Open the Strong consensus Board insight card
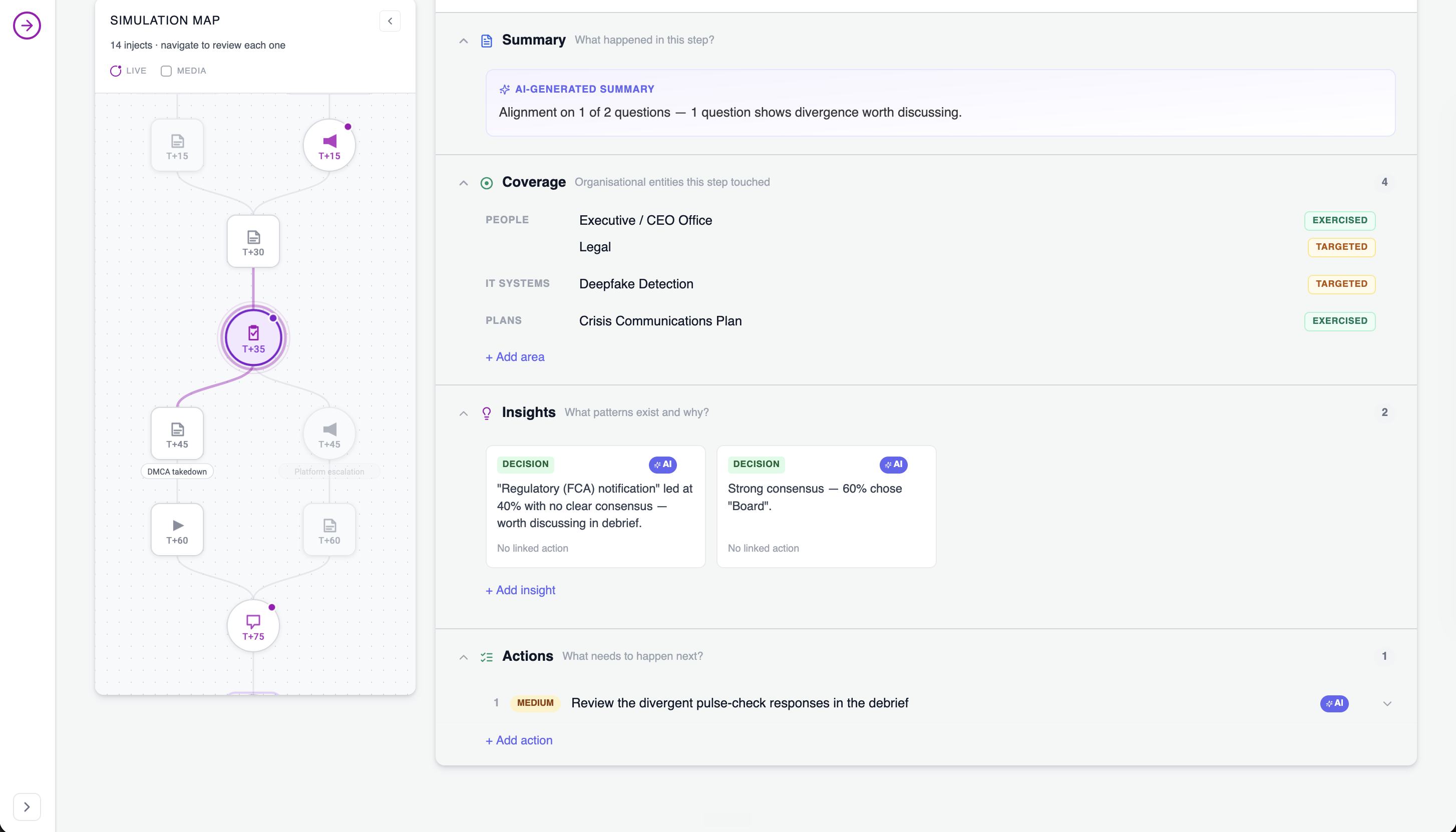 [x=826, y=506]
